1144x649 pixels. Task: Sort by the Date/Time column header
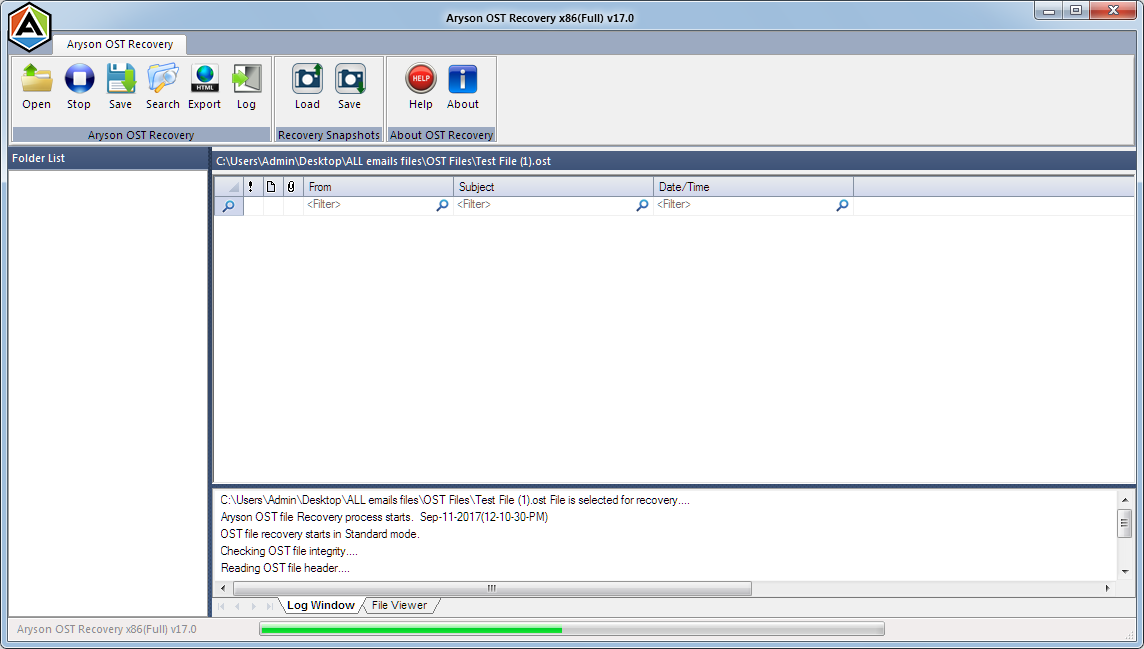click(x=753, y=187)
